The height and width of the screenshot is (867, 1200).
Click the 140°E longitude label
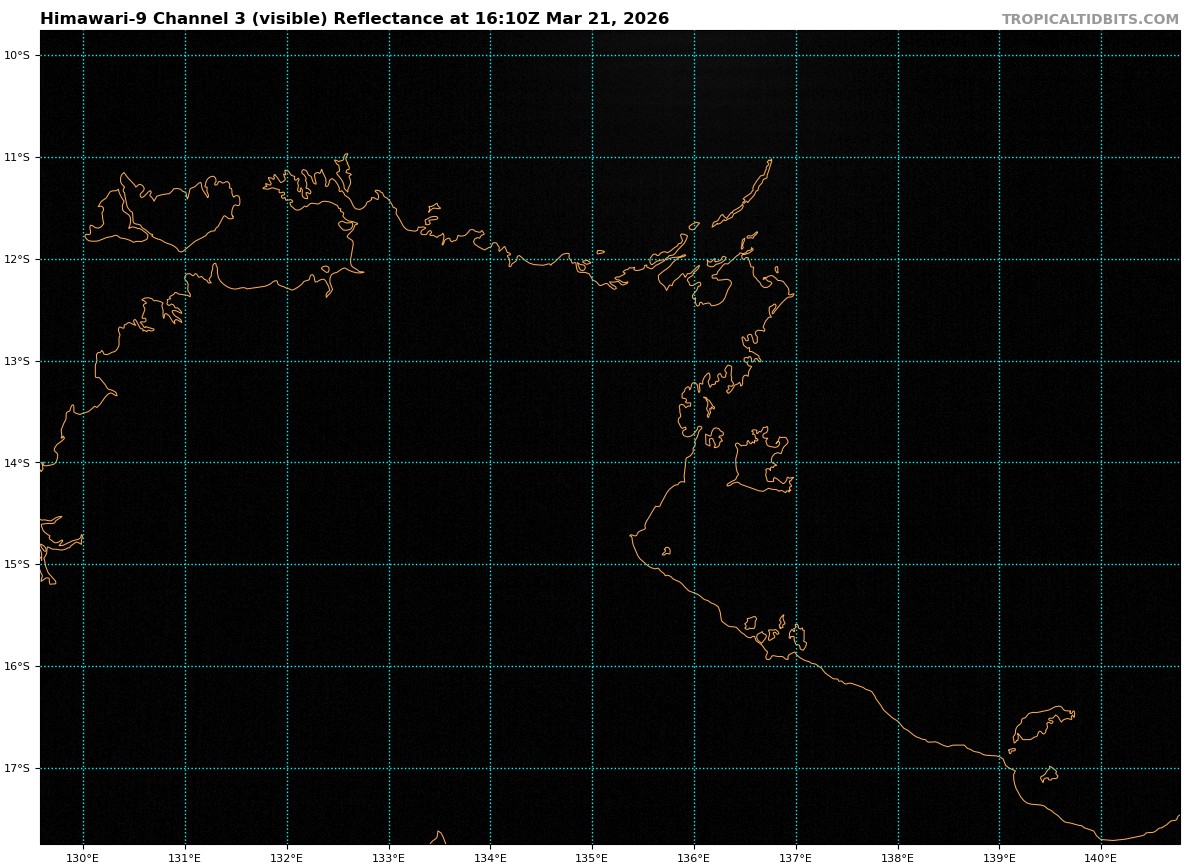click(x=1101, y=858)
